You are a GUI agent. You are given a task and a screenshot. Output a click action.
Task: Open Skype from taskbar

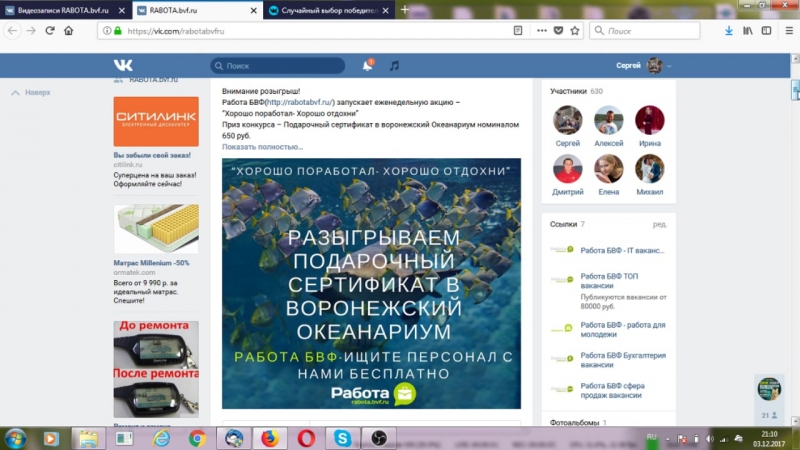click(x=342, y=438)
